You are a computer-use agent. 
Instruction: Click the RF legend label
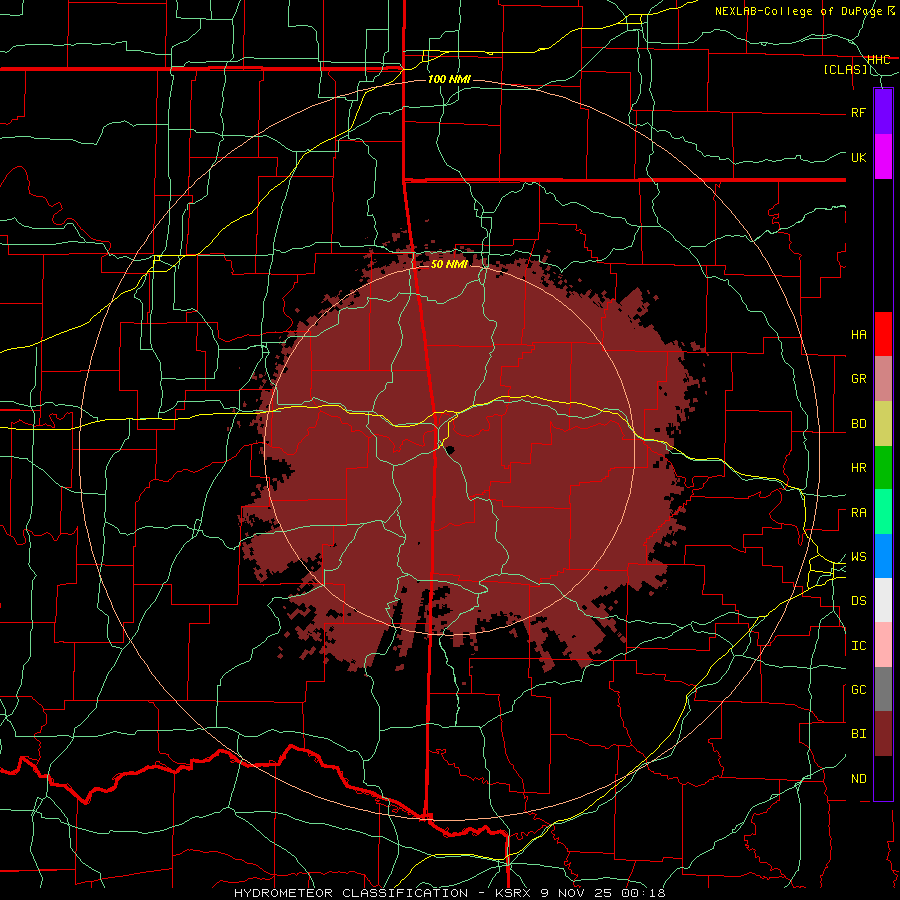coord(858,112)
